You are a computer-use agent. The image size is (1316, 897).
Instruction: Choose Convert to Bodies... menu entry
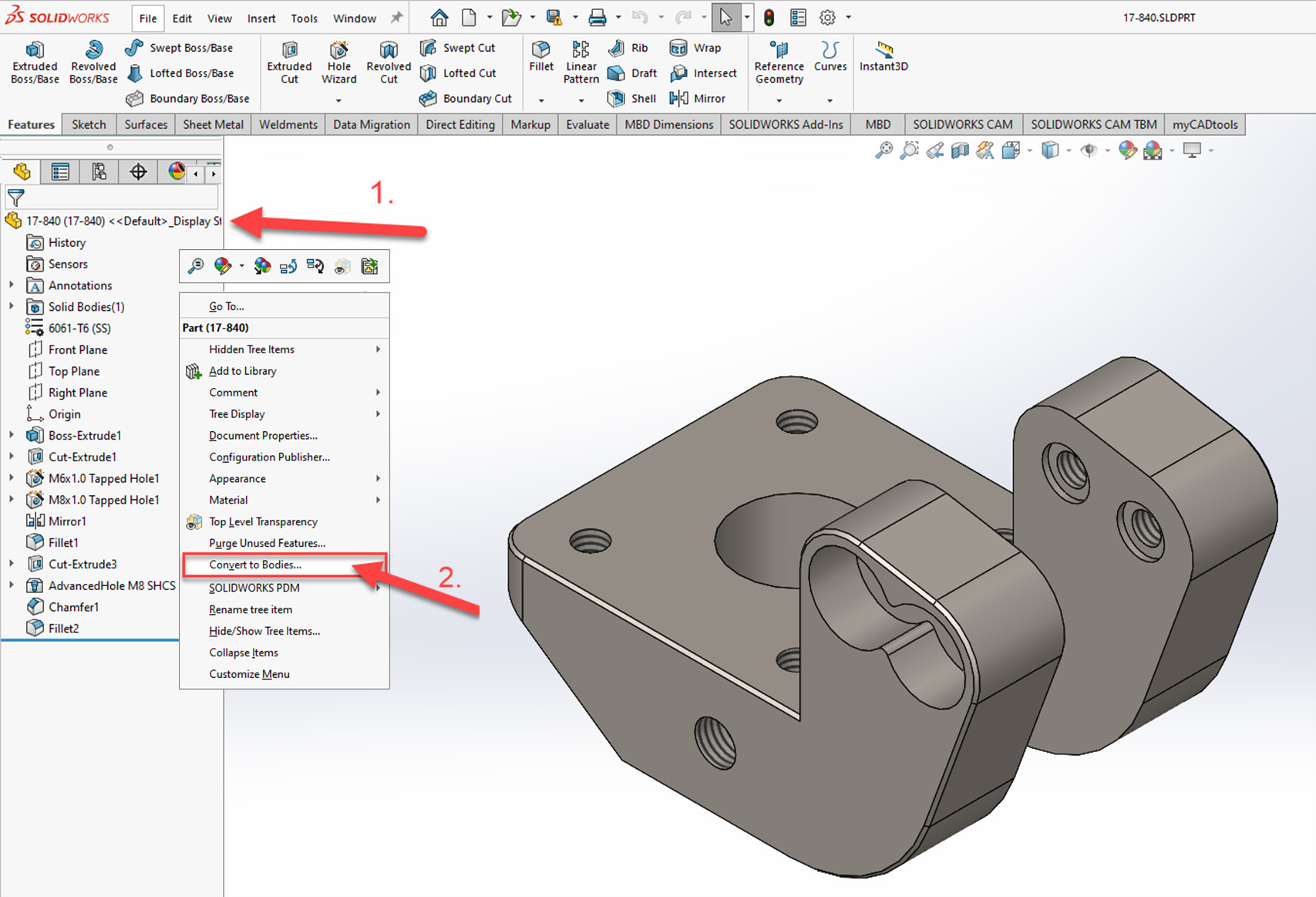(284, 565)
